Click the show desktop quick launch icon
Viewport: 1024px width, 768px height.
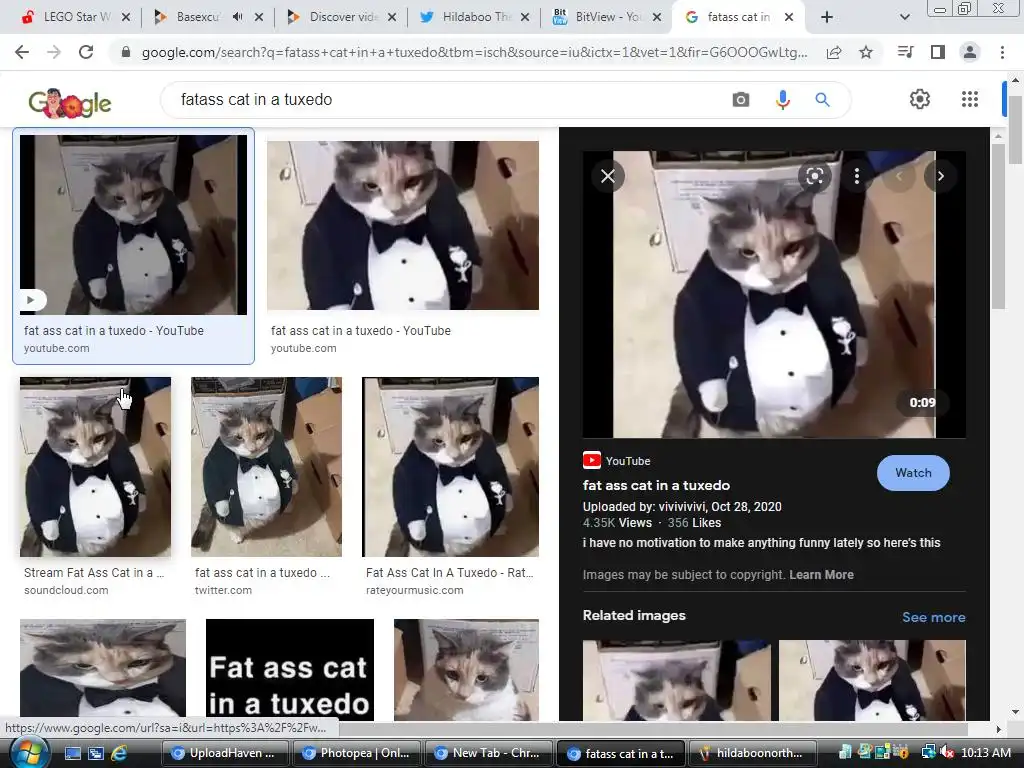(x=72, y=753)
